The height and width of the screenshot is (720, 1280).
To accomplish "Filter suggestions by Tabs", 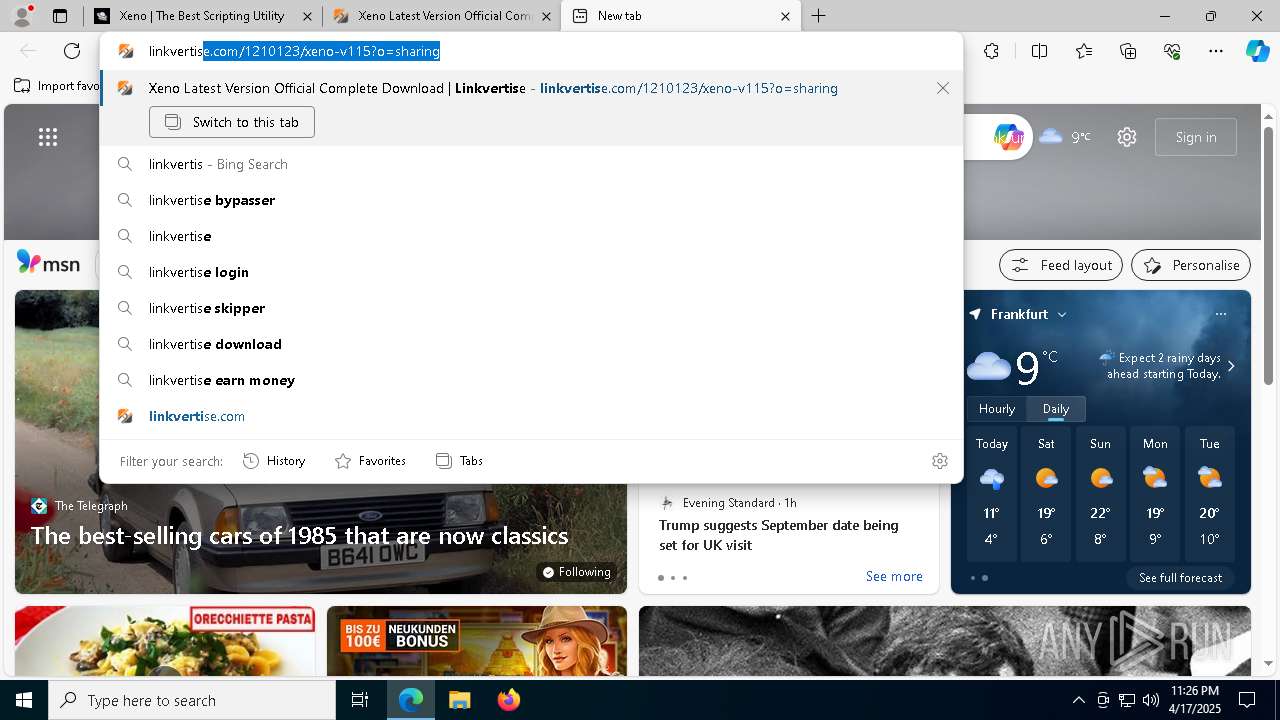I will (x=459, y=461).
